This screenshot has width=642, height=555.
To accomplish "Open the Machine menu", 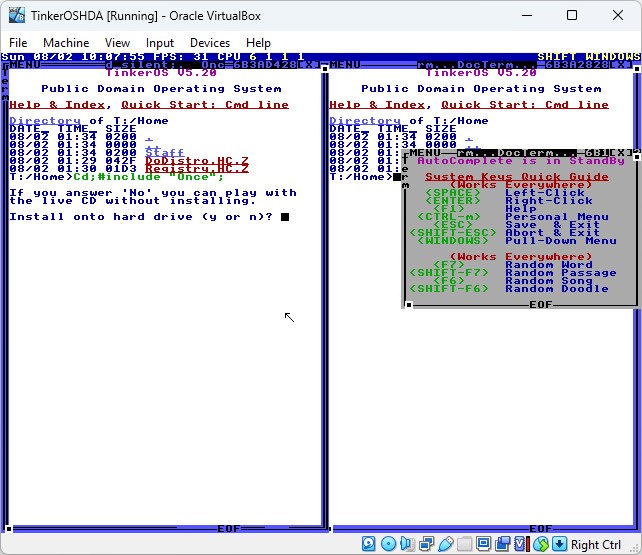I will click(66, 43).
